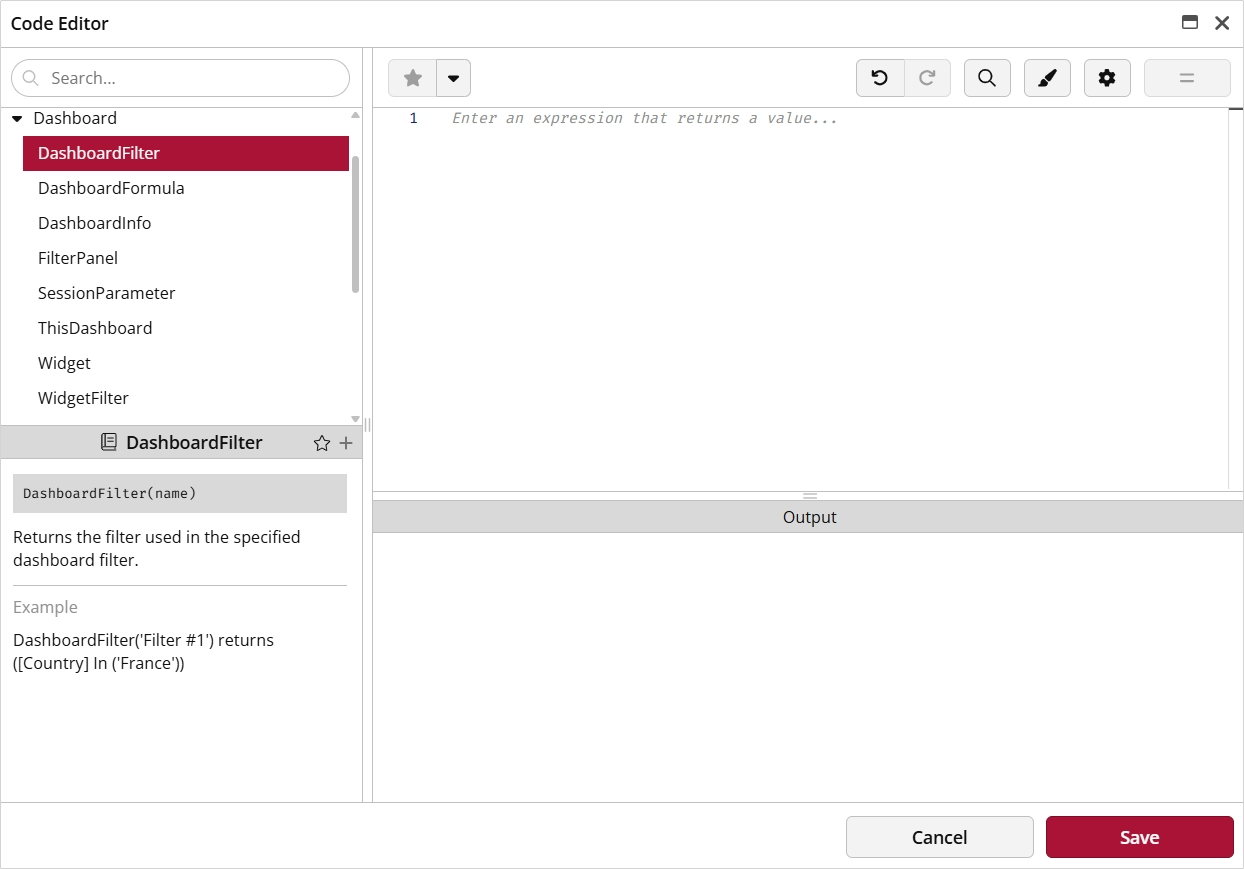Save the expression
The image size is (1244, 869).
coord(1140,837)
